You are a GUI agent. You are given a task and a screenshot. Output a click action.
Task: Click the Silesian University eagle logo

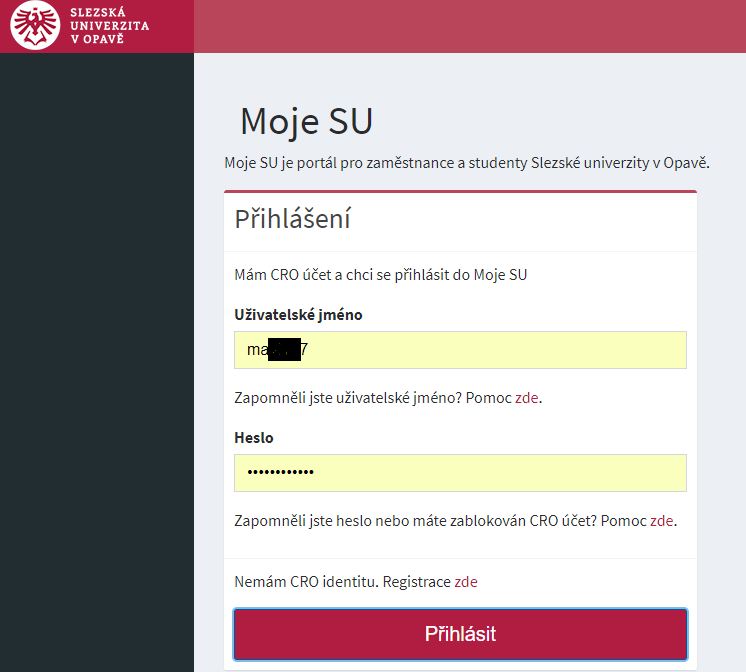click(35, 25)
